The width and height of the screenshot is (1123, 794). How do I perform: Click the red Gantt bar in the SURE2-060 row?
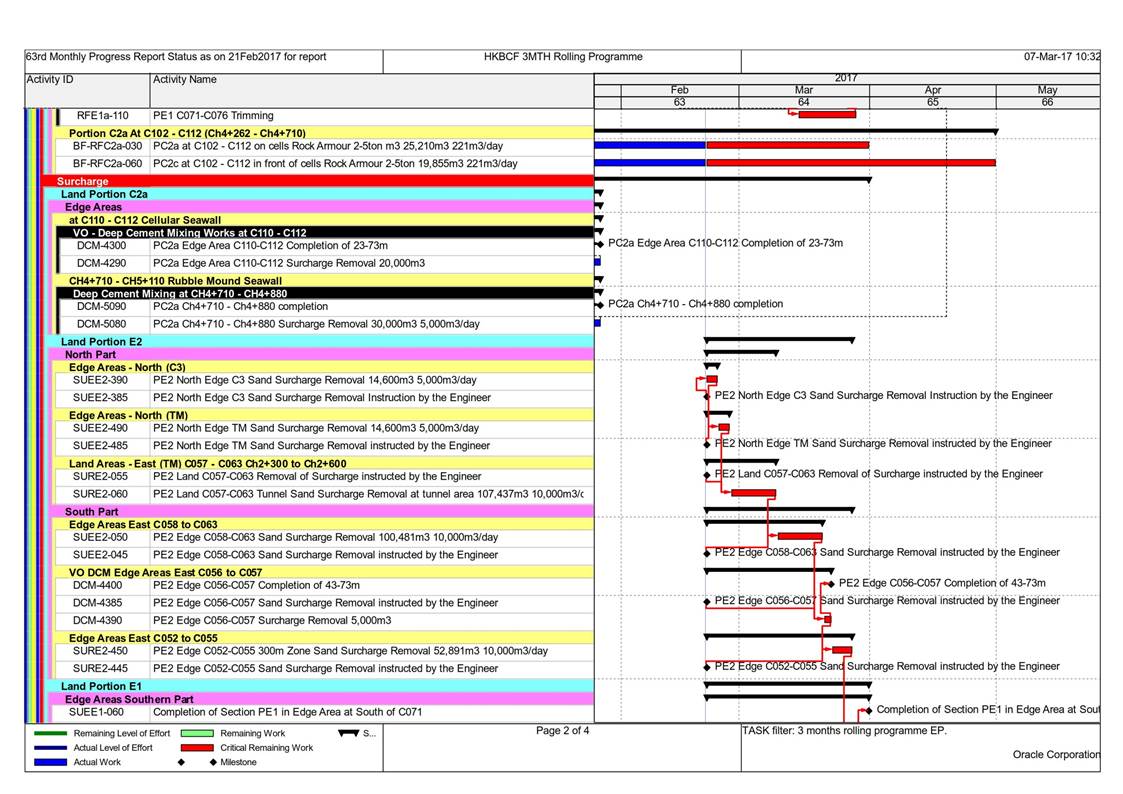click(753, 493)
